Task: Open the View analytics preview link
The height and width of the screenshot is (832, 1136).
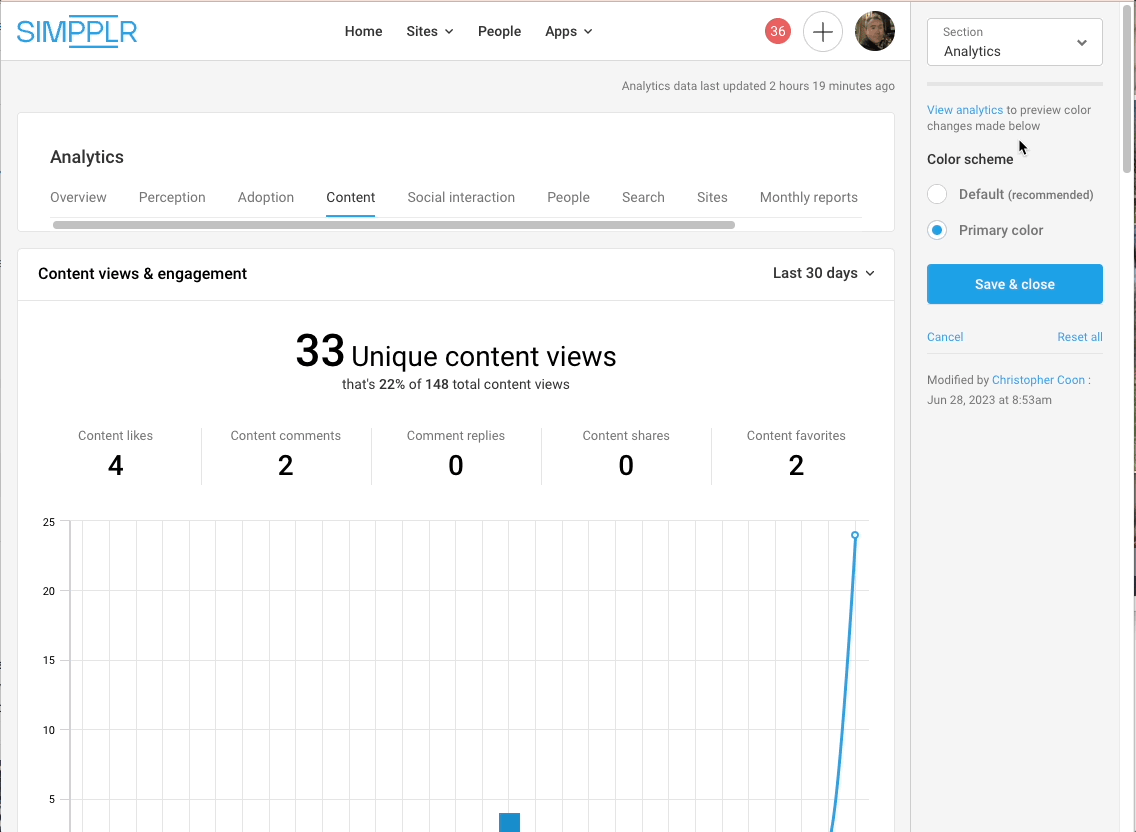Action: pos(965,110)
